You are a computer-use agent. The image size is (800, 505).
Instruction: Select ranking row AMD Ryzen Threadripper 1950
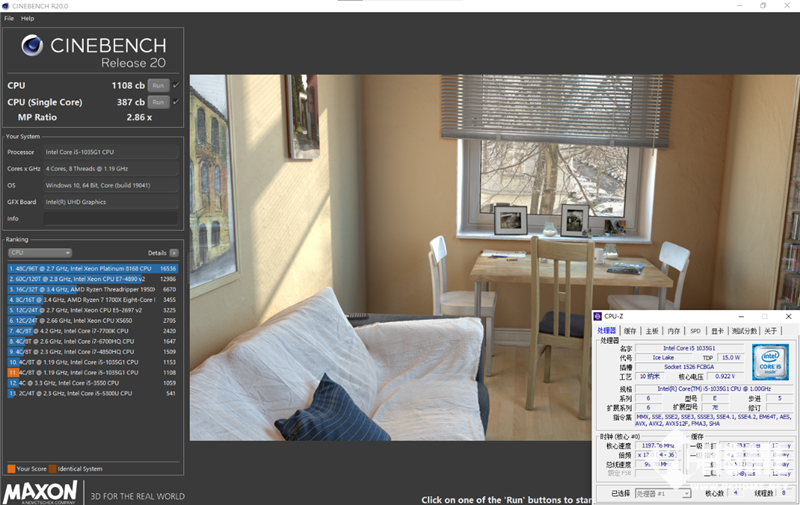92,289
